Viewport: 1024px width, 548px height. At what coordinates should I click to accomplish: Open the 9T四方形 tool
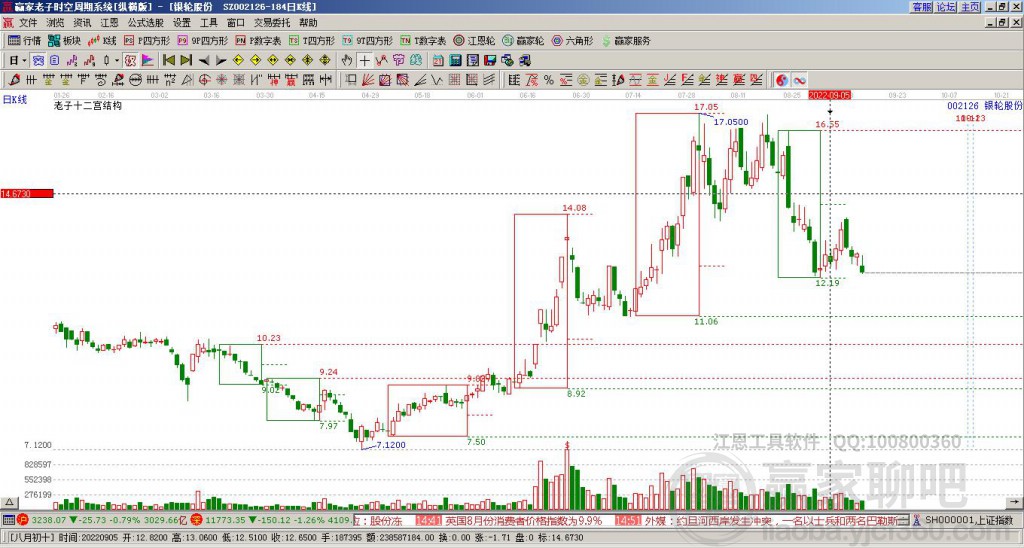pyautogui.click(x=367, y=40)
